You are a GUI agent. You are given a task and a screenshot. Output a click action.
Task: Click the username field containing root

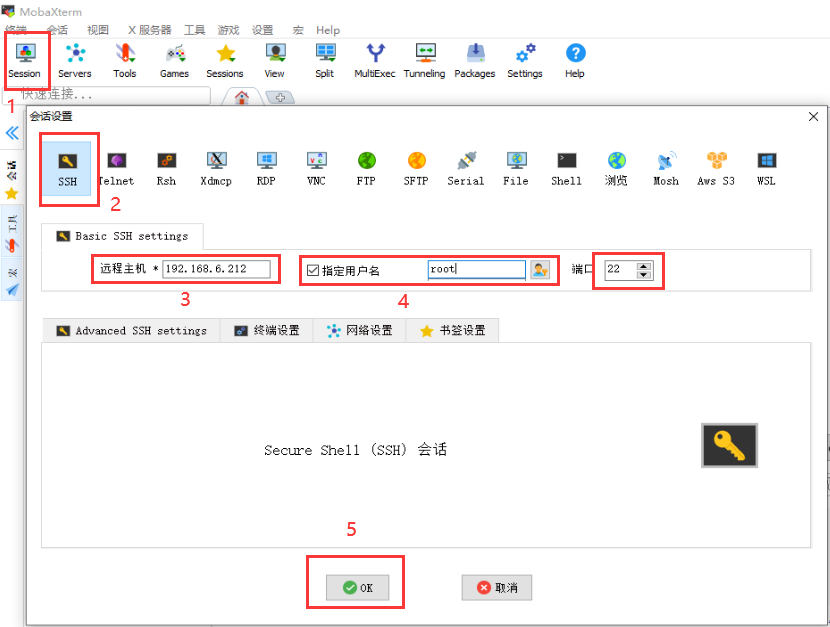pyautogui.click(x=476, y=269)
